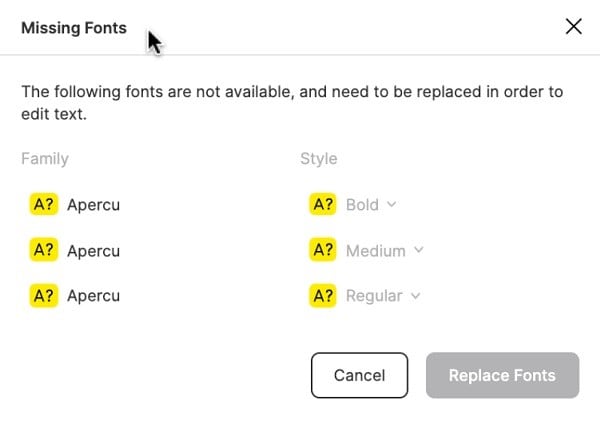Click the missing-font icon beside Bold style
Image resolution: width=600 pixels, height=421 pixels.
(323, 205)
